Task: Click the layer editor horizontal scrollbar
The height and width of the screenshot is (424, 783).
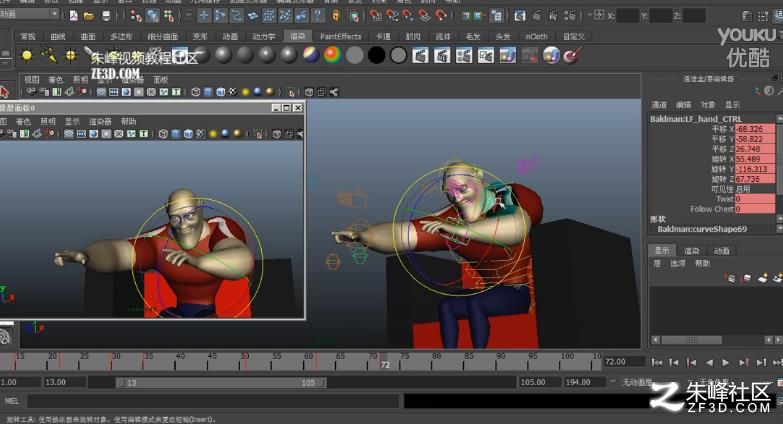Action: [692, 340]
